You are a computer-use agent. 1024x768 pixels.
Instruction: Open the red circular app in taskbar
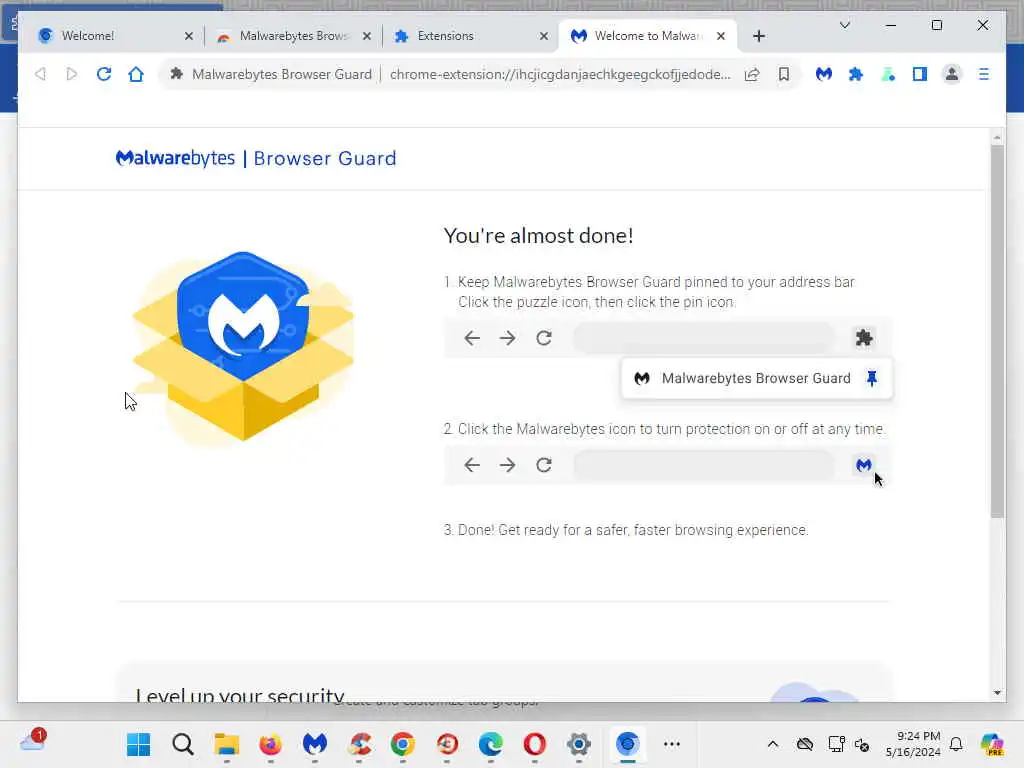(447, 744)
